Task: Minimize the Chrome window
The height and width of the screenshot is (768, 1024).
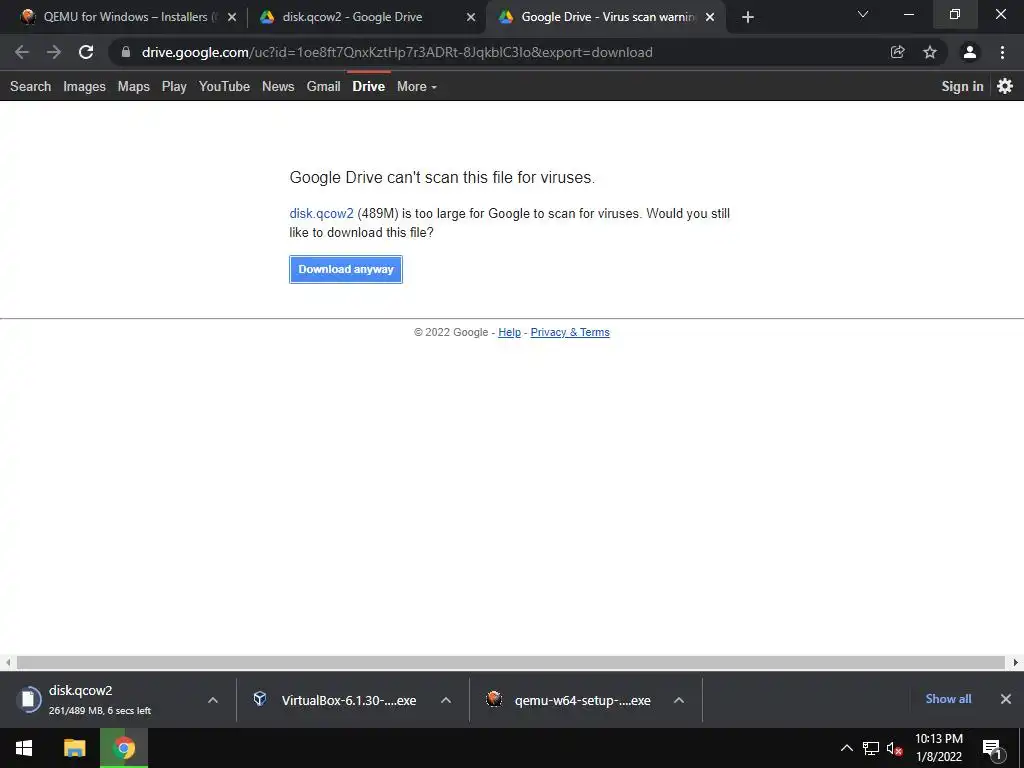Action: tap(908, 14)
